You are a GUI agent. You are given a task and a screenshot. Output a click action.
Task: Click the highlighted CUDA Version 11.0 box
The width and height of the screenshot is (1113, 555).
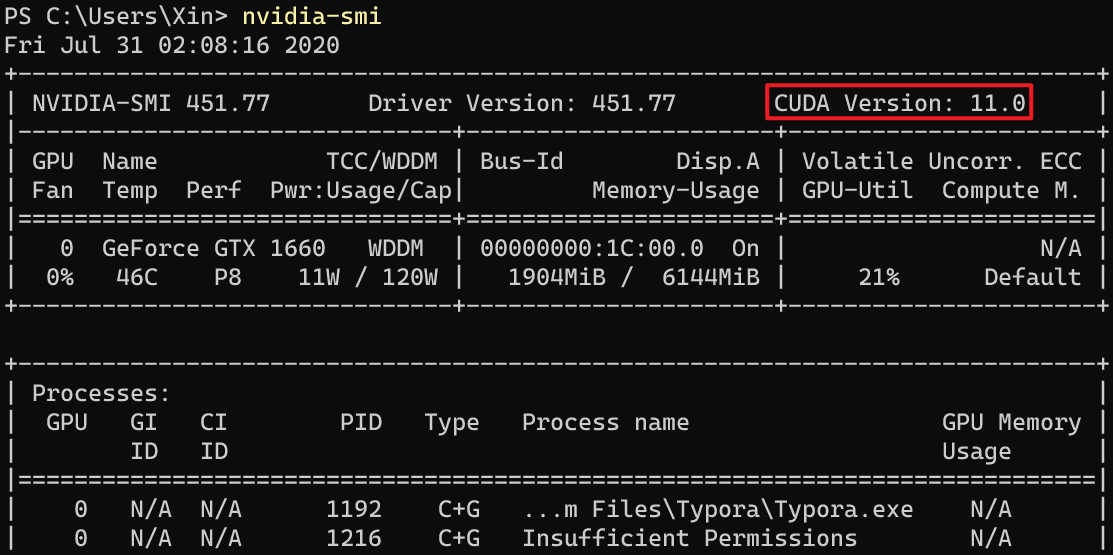[899, 103]
